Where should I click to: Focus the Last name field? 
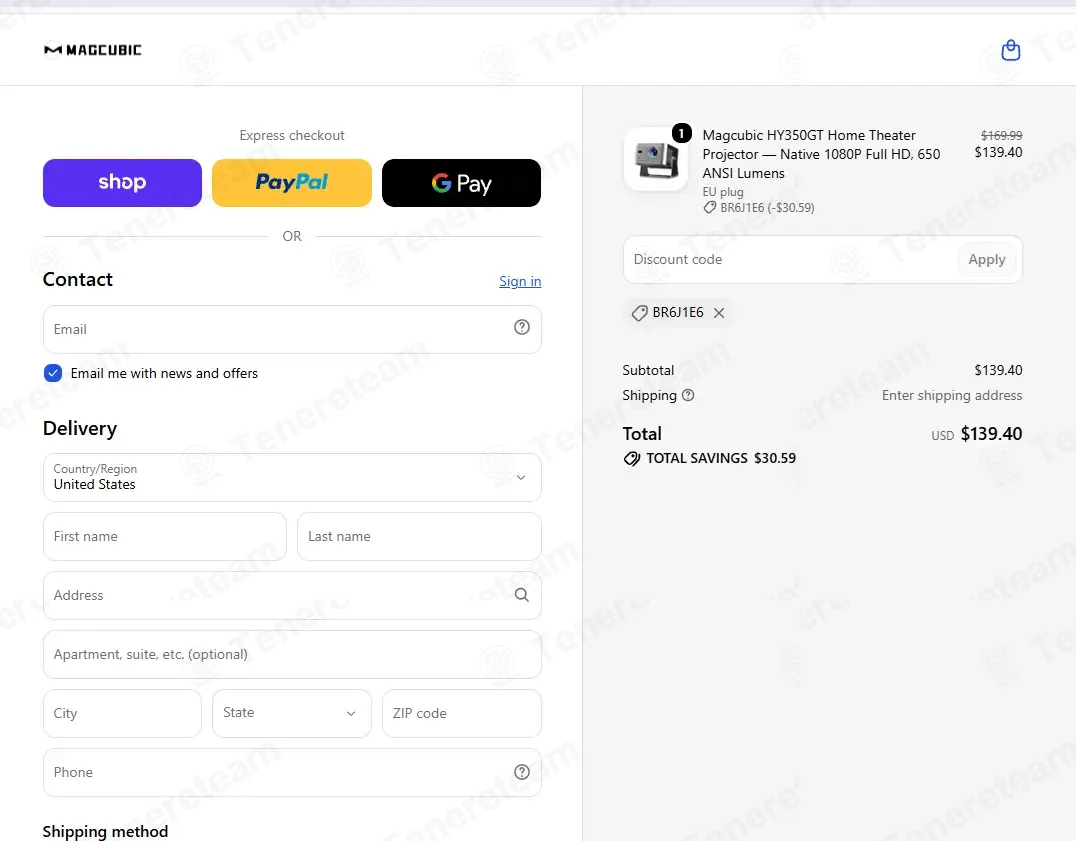tap(419, 536)
